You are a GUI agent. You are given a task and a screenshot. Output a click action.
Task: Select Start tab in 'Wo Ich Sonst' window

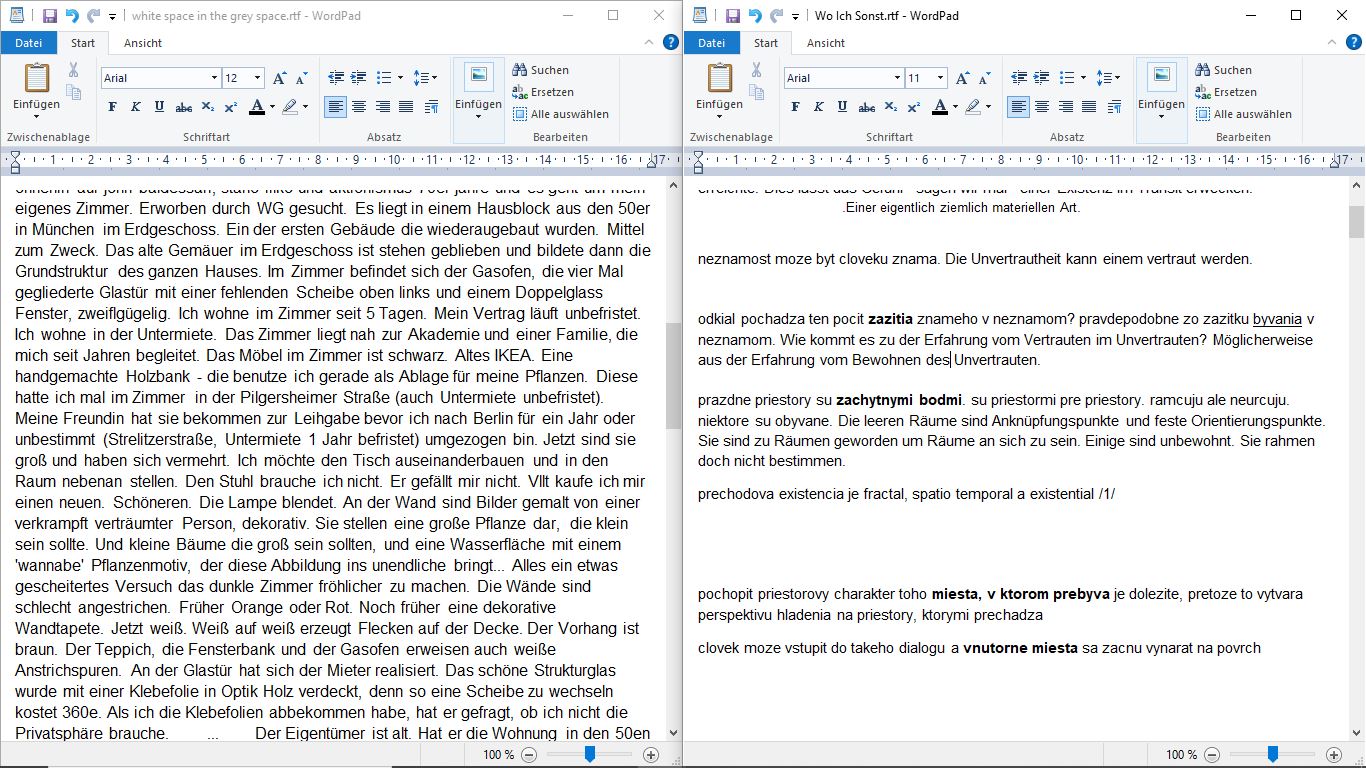tap(766, 43)
